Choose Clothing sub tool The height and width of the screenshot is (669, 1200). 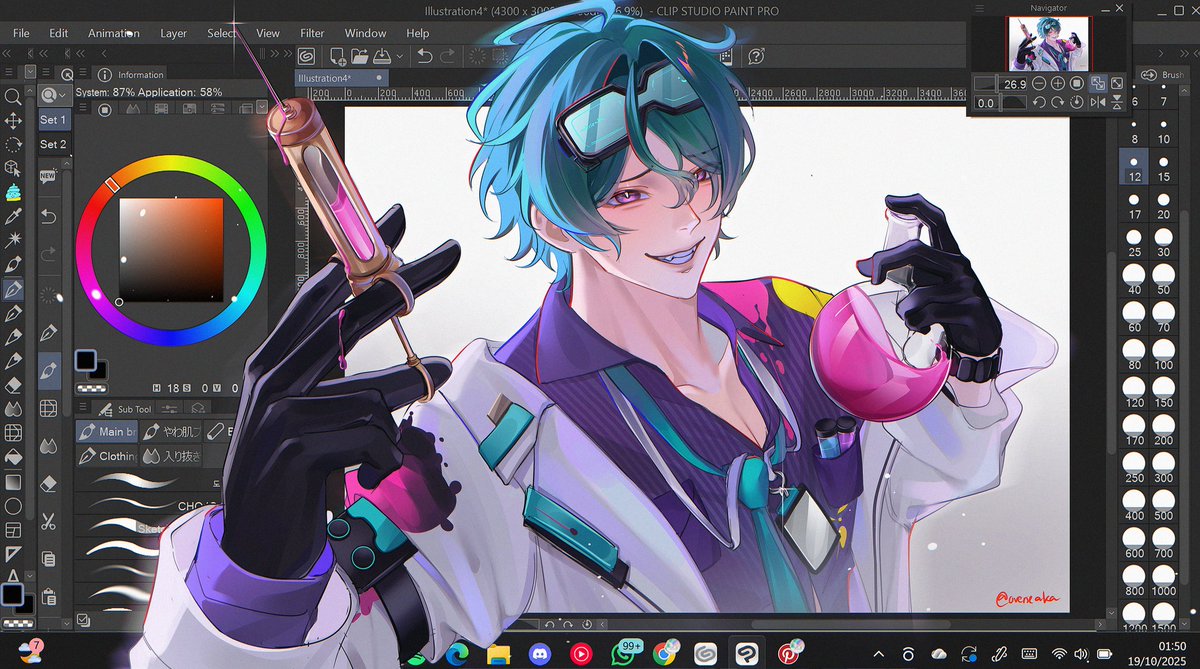[x=106, y=456]
